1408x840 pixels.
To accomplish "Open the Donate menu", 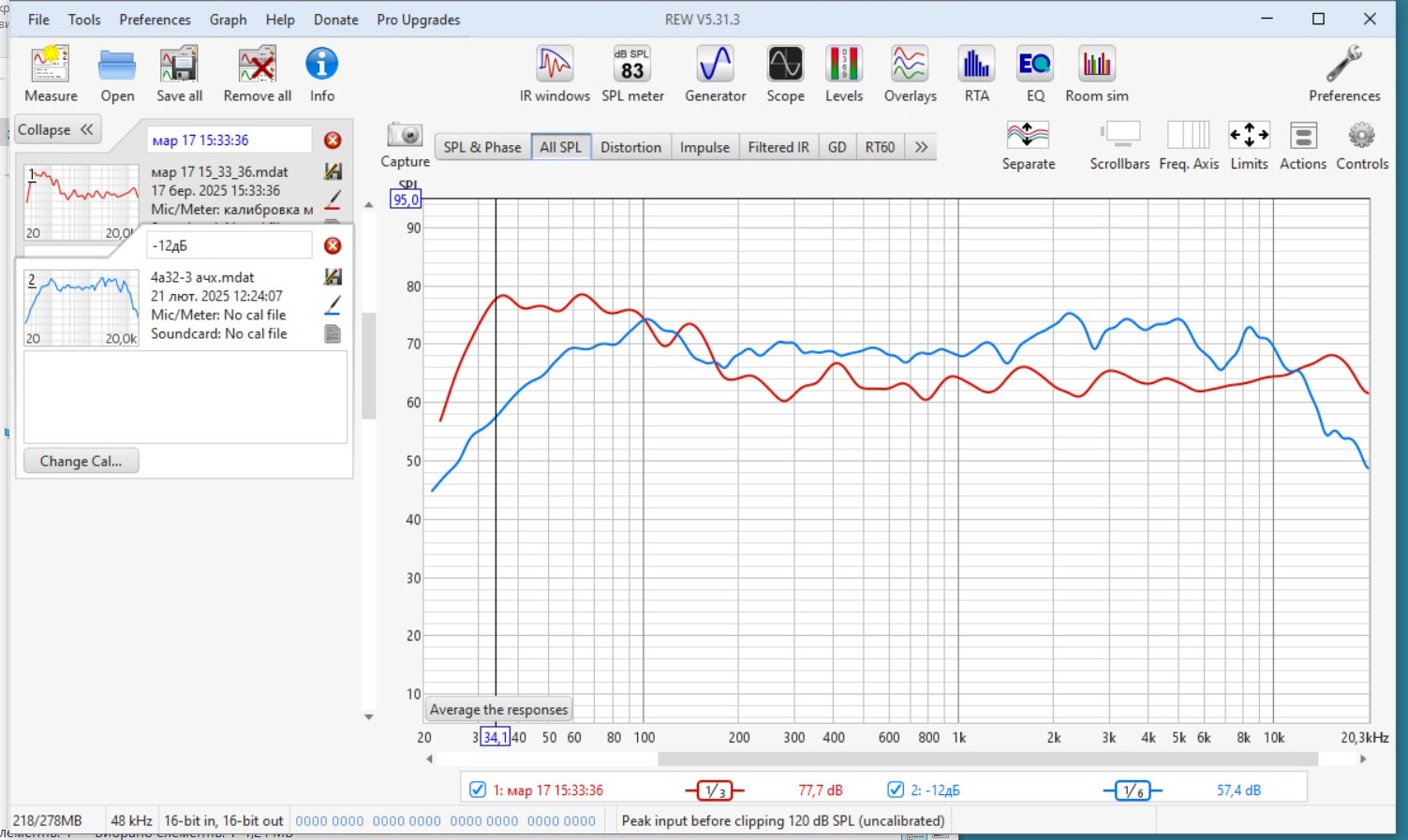I will tap(335, 19).
